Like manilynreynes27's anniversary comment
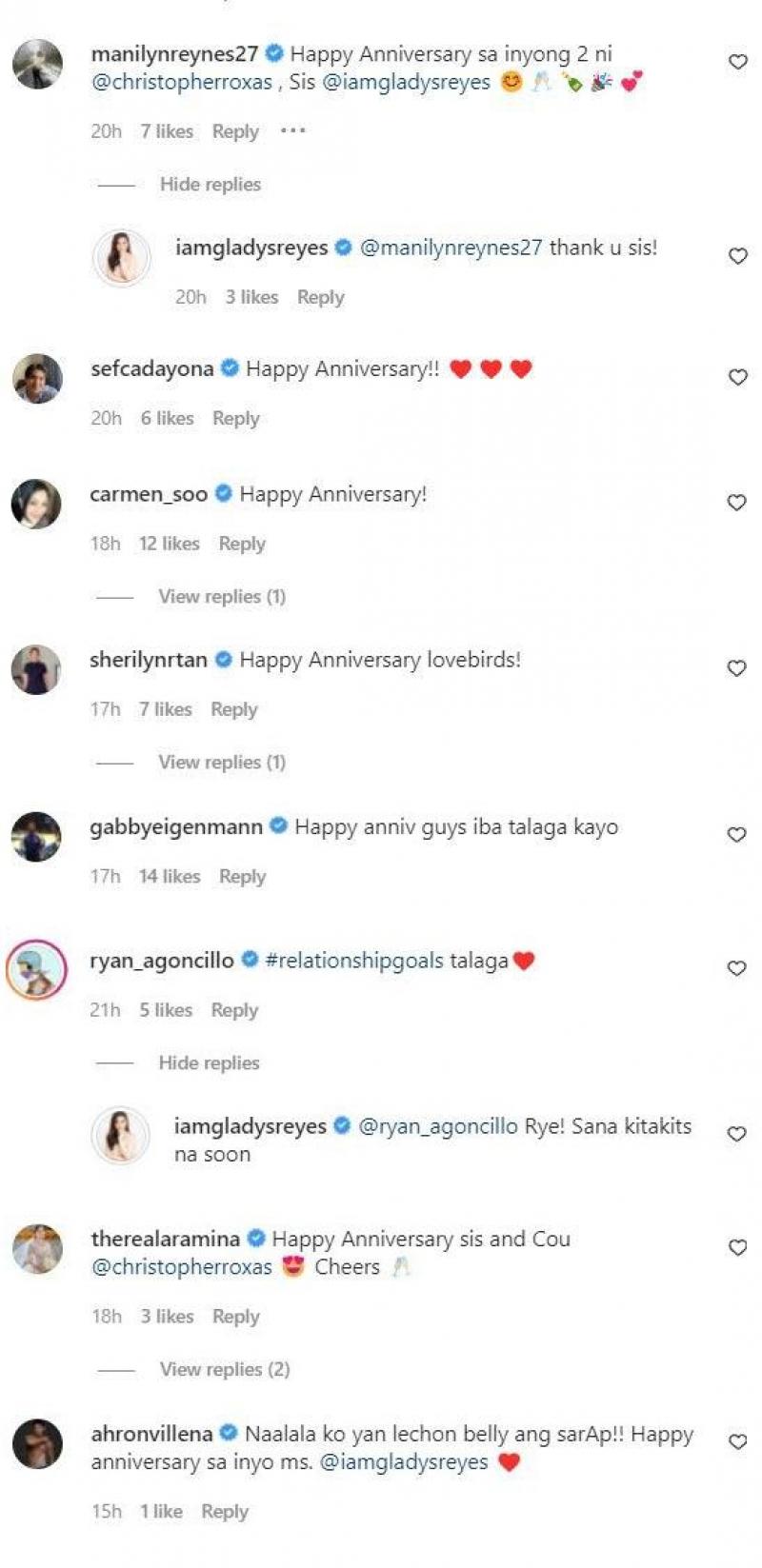 coord(737,62)
